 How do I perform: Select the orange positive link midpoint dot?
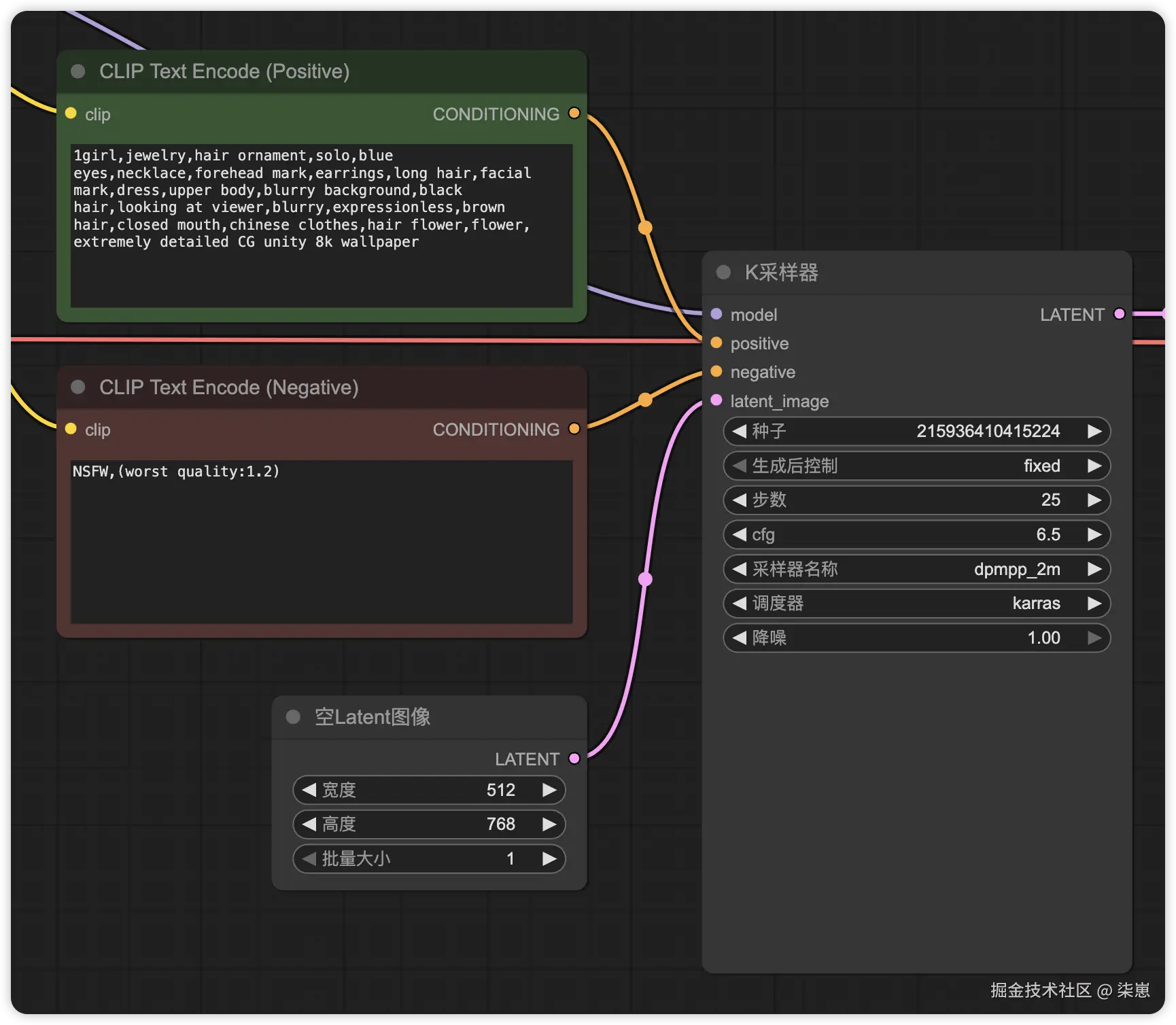(x=645, y=228)
